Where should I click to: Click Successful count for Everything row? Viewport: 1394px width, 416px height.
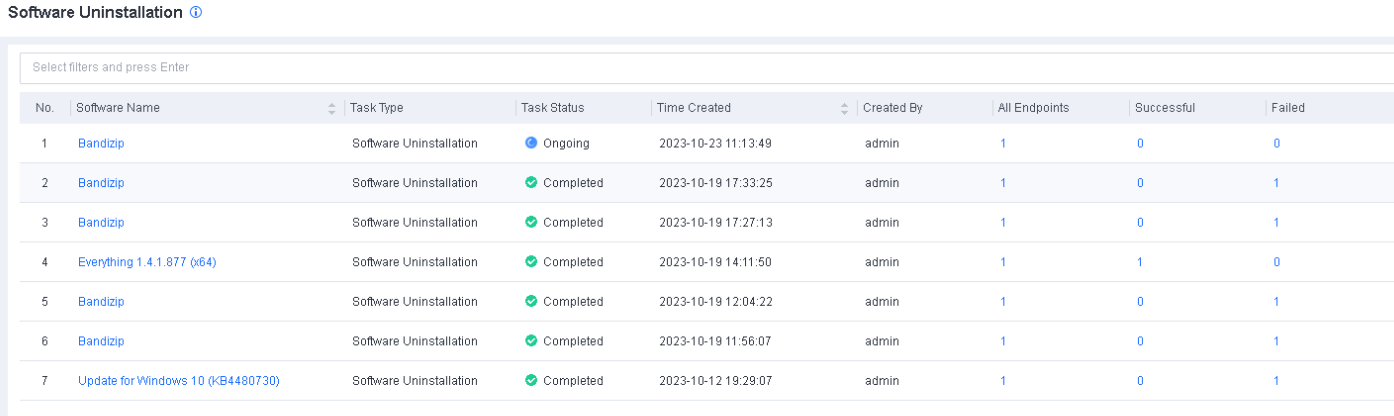click(1140, 262)
